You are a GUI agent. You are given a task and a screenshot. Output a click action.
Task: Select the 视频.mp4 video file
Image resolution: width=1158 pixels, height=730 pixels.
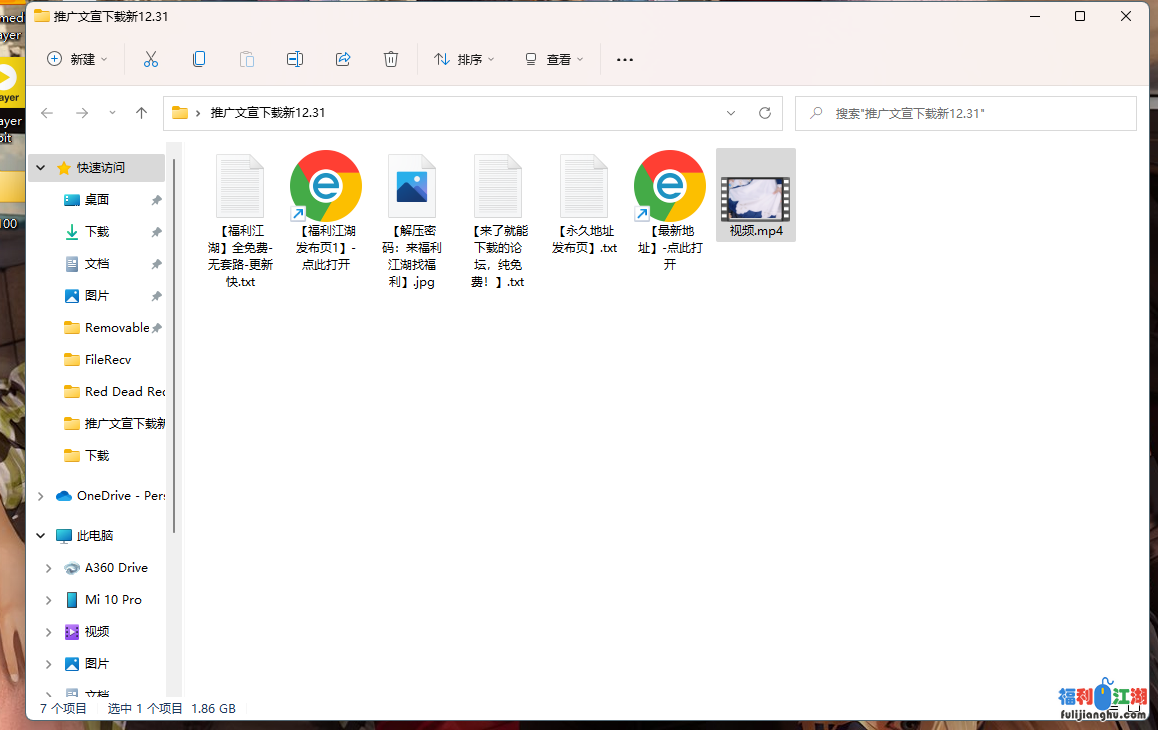click(755, 196)
